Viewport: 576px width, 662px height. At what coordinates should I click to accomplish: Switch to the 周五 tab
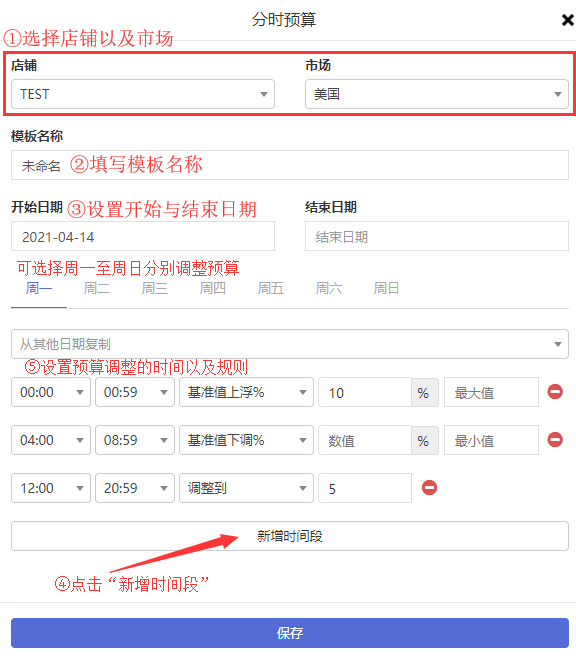(270, 289)
